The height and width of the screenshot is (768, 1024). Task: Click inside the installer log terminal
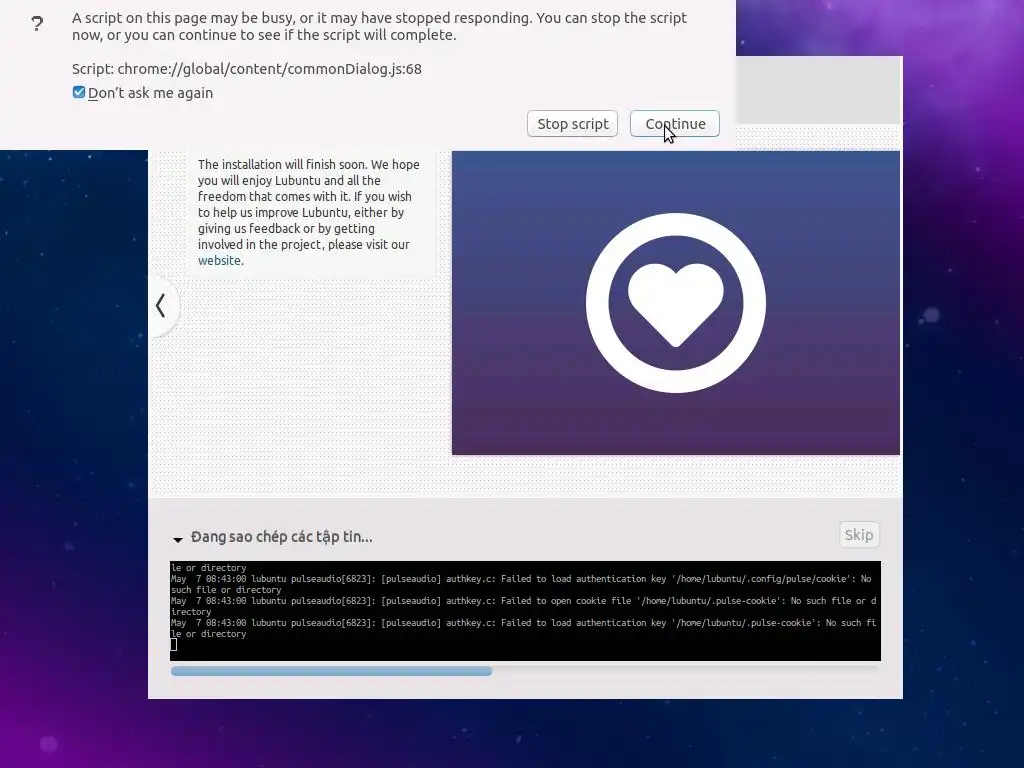525,611
